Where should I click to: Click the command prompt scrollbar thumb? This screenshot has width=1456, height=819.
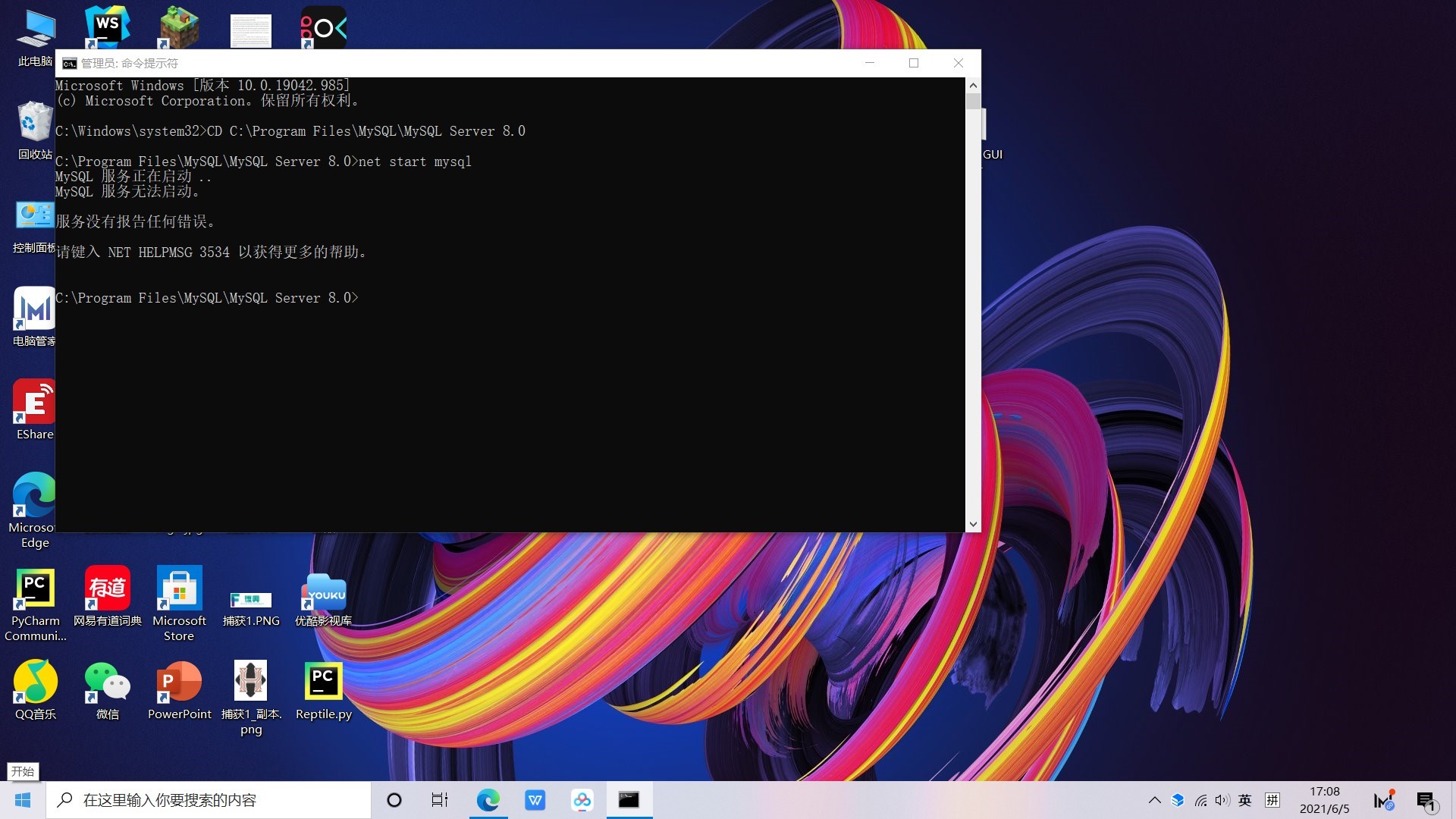[x=973, y=102]
